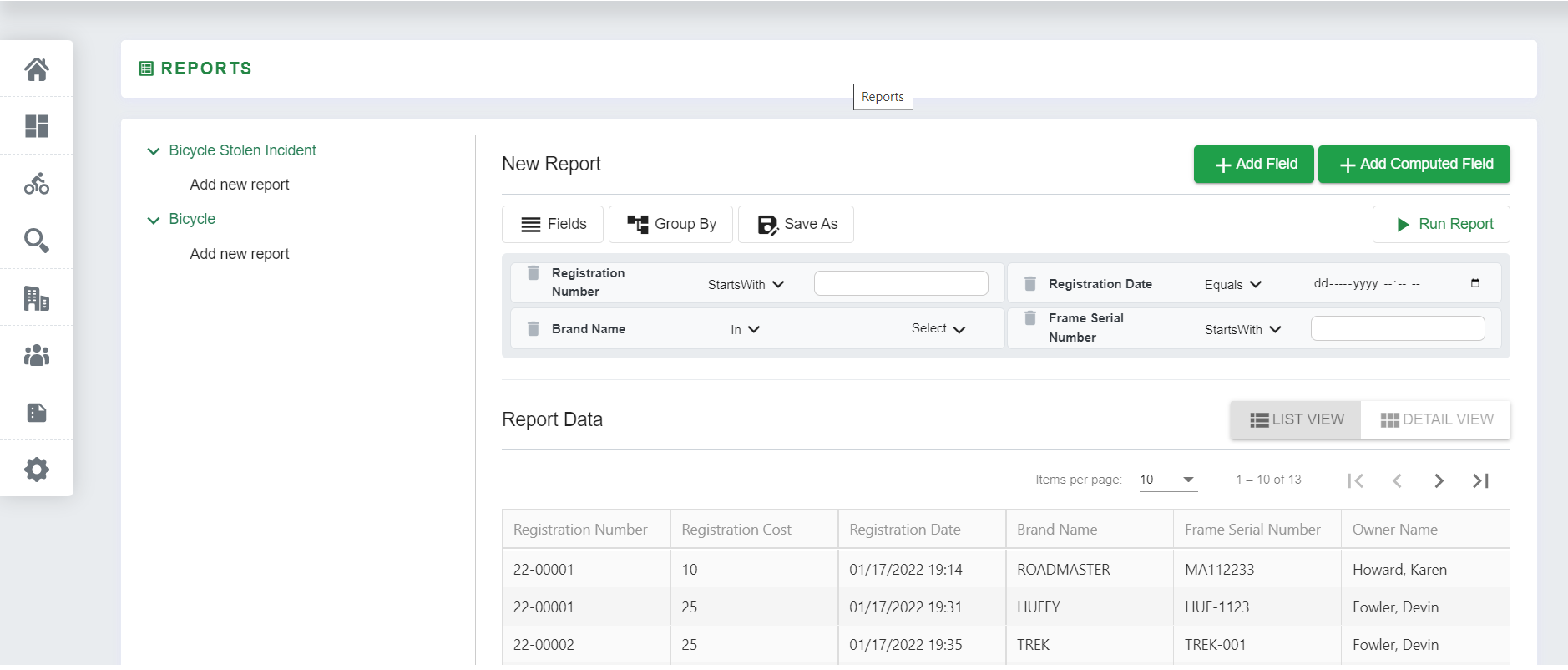Screen dimensions: 1568x670
Task: Go to first page of results
Action: pyautogui.click(x=1356, y=480)
